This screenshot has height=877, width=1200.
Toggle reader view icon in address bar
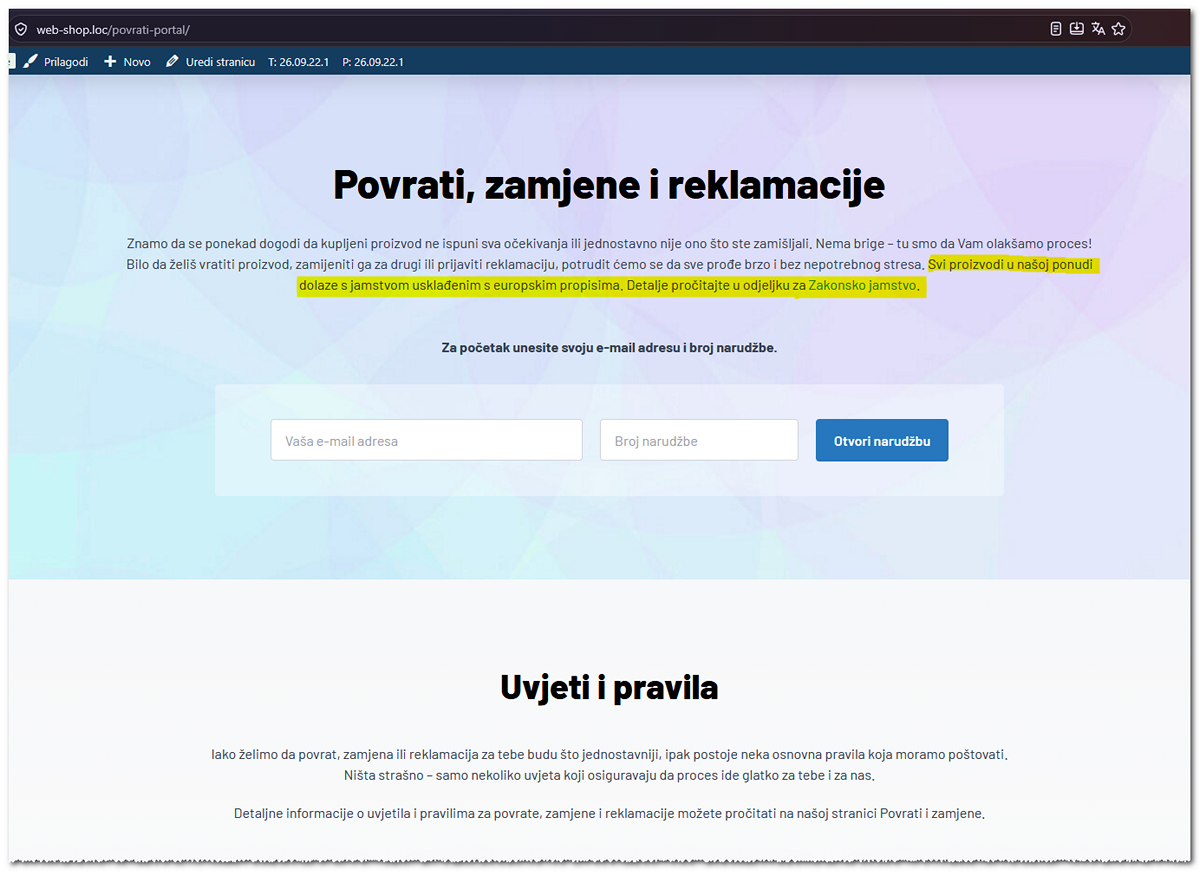coord(1056,29)
